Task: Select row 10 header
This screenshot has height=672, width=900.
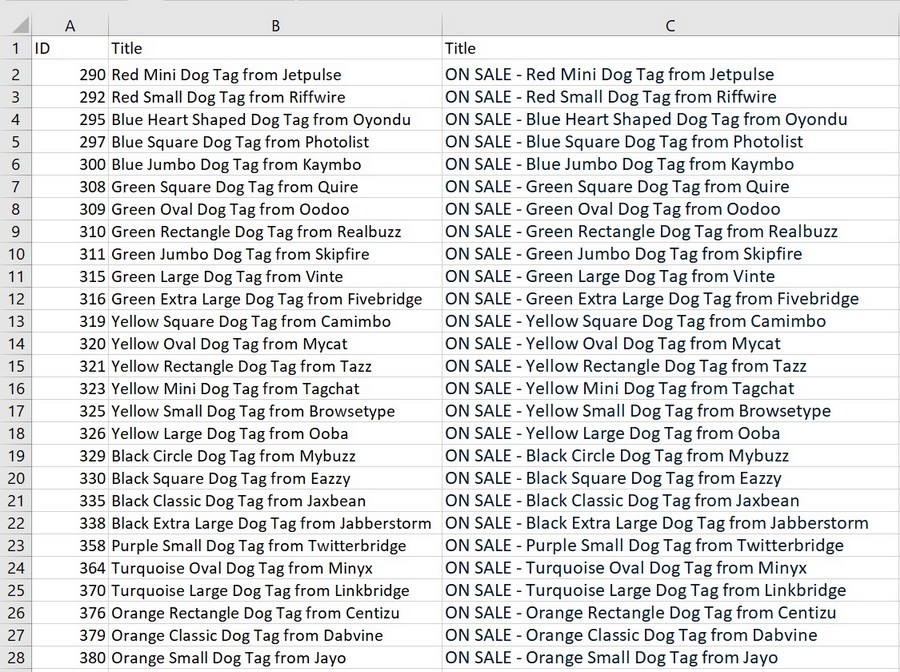Action: pyautogui.click(x=15, y=254)
